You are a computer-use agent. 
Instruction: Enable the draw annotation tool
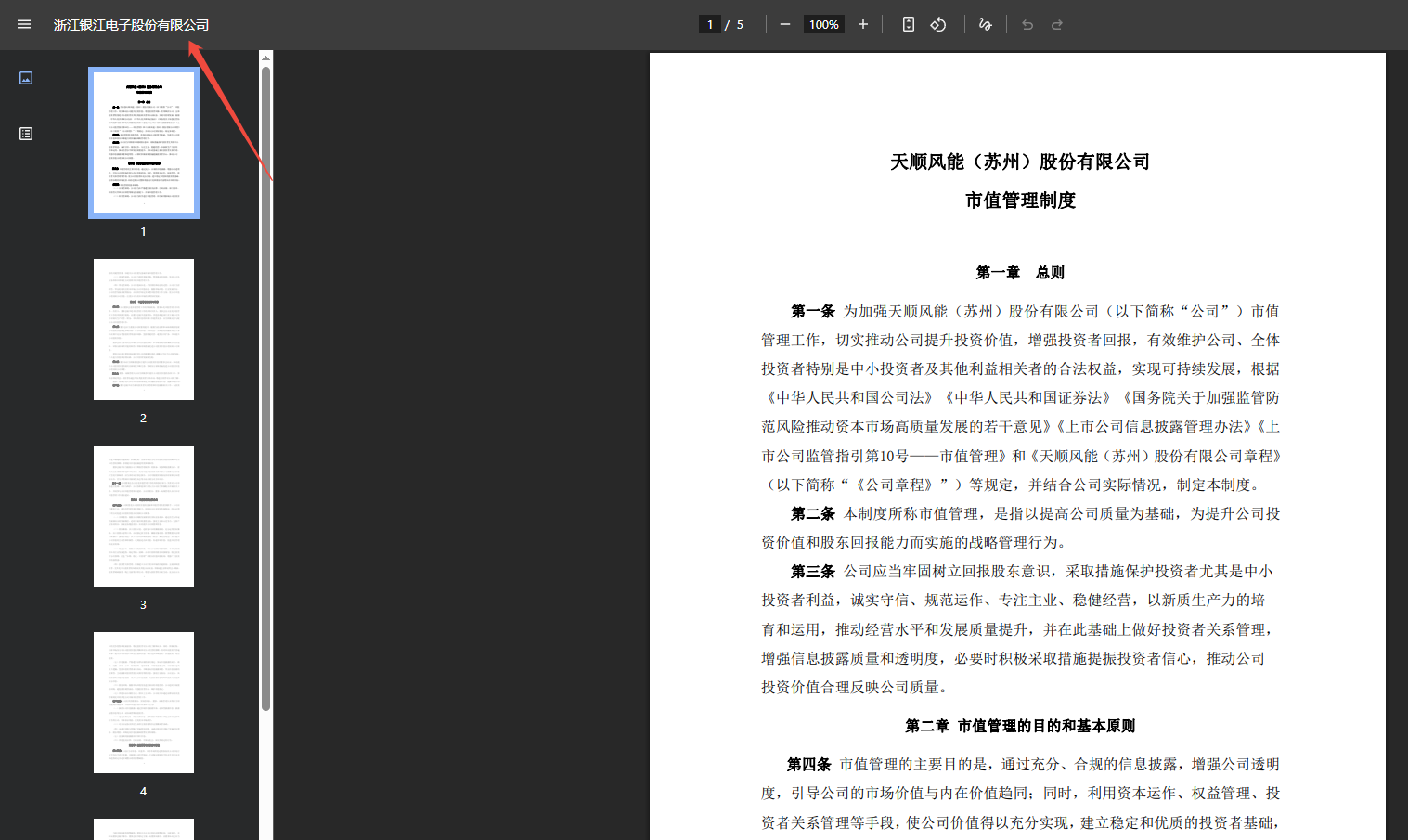click(986, 25)
